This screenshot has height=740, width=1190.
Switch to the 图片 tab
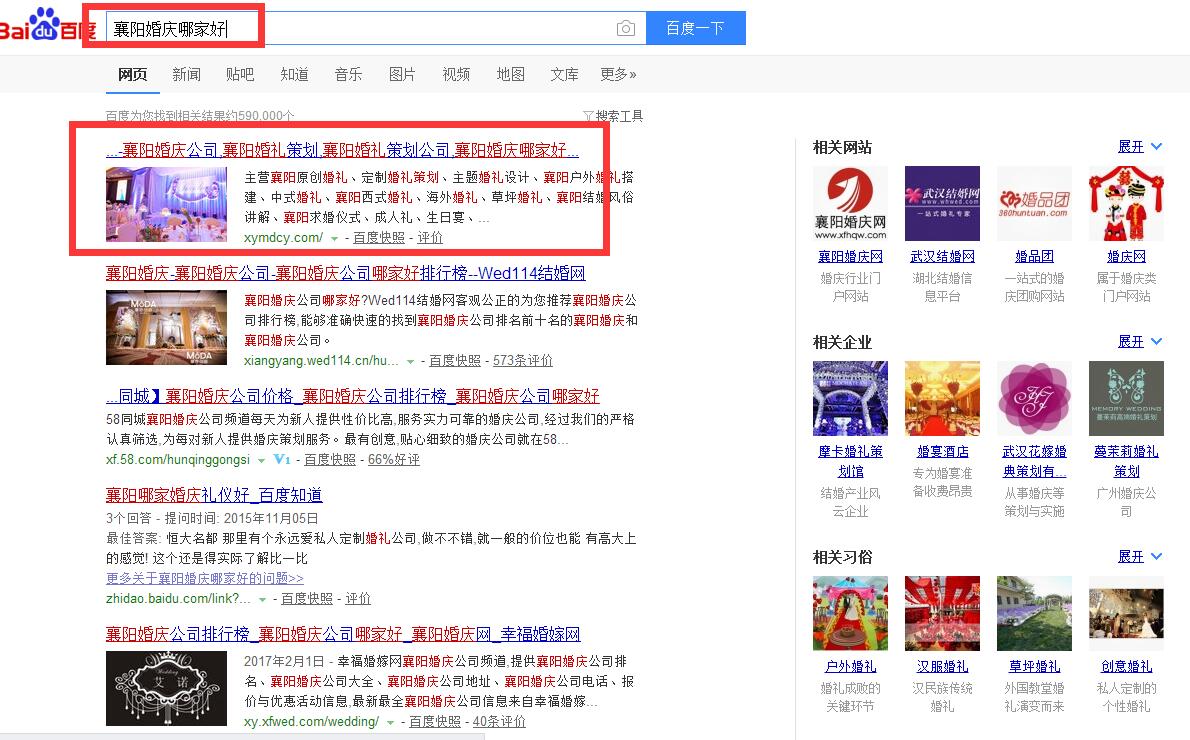(x=402, y=74)
